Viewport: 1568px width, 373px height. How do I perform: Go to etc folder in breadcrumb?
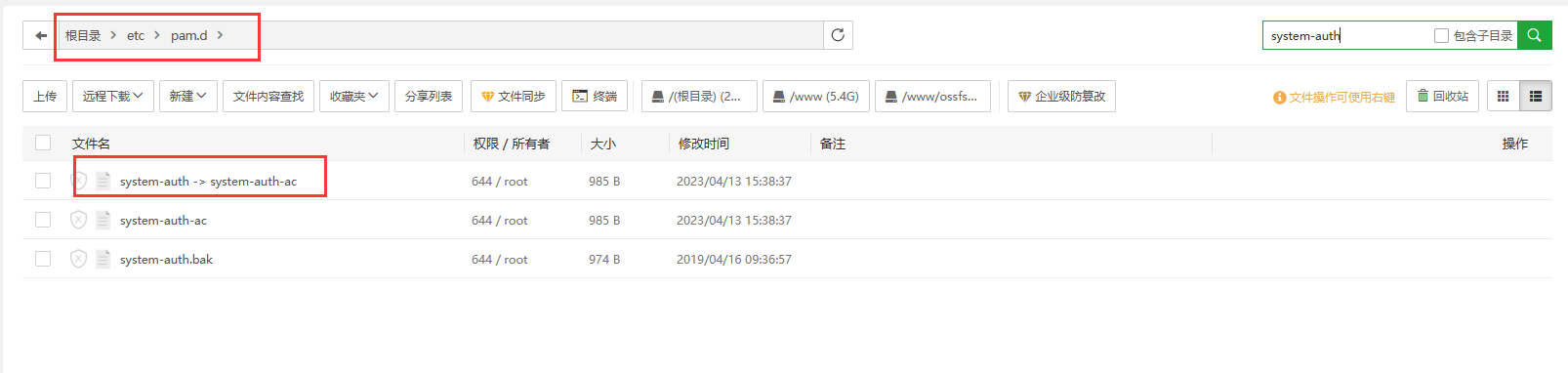(136, 35)
